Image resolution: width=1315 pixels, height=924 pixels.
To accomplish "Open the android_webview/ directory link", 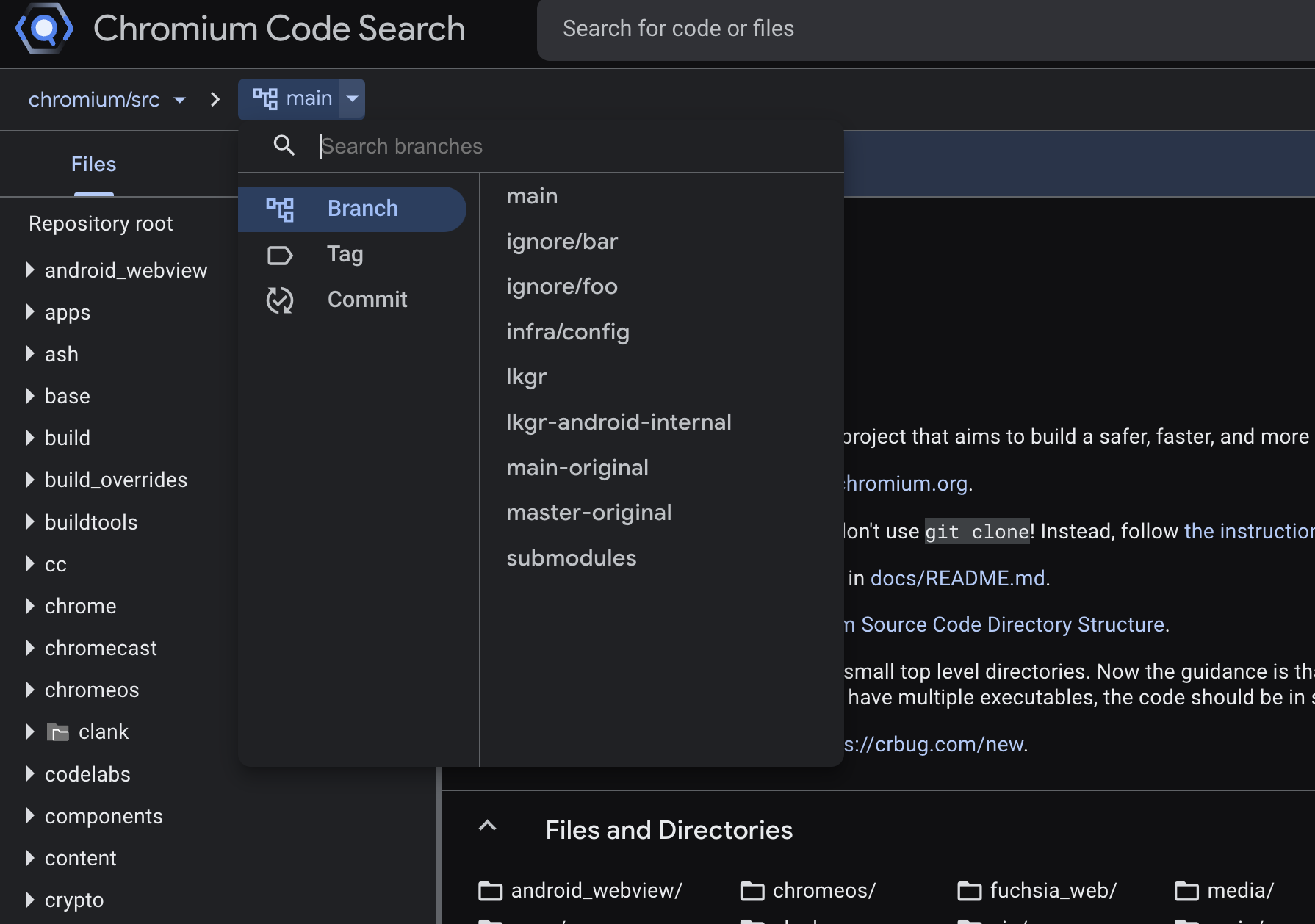I will pos(597,891).
